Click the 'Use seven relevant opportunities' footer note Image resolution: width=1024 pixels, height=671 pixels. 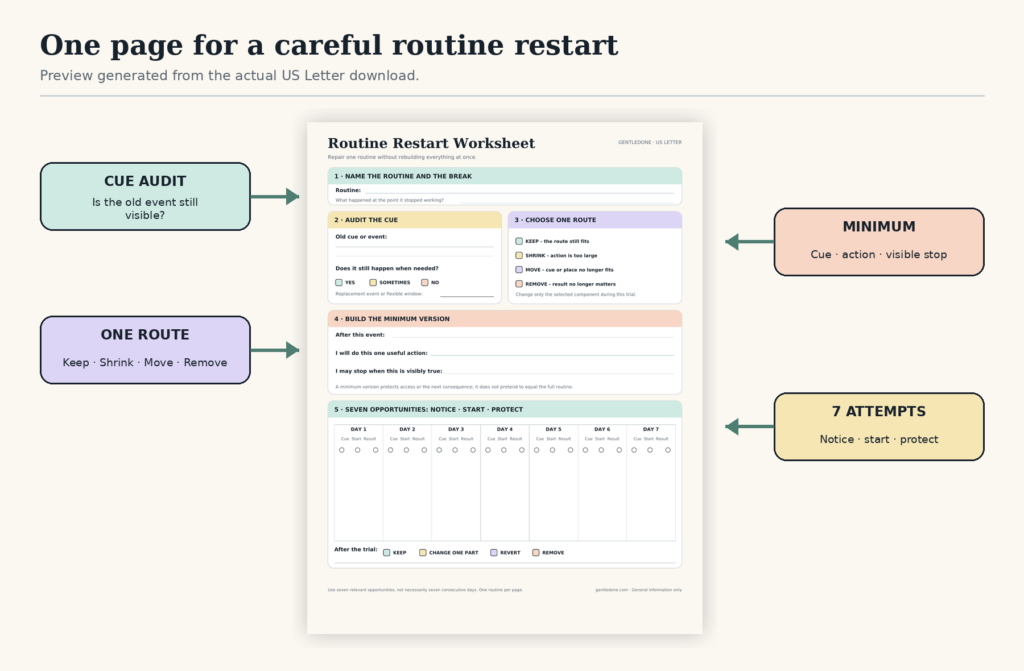tap(425, 590)
